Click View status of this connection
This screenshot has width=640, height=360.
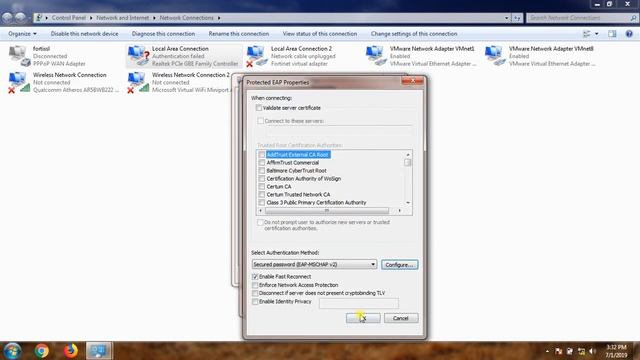320,34
